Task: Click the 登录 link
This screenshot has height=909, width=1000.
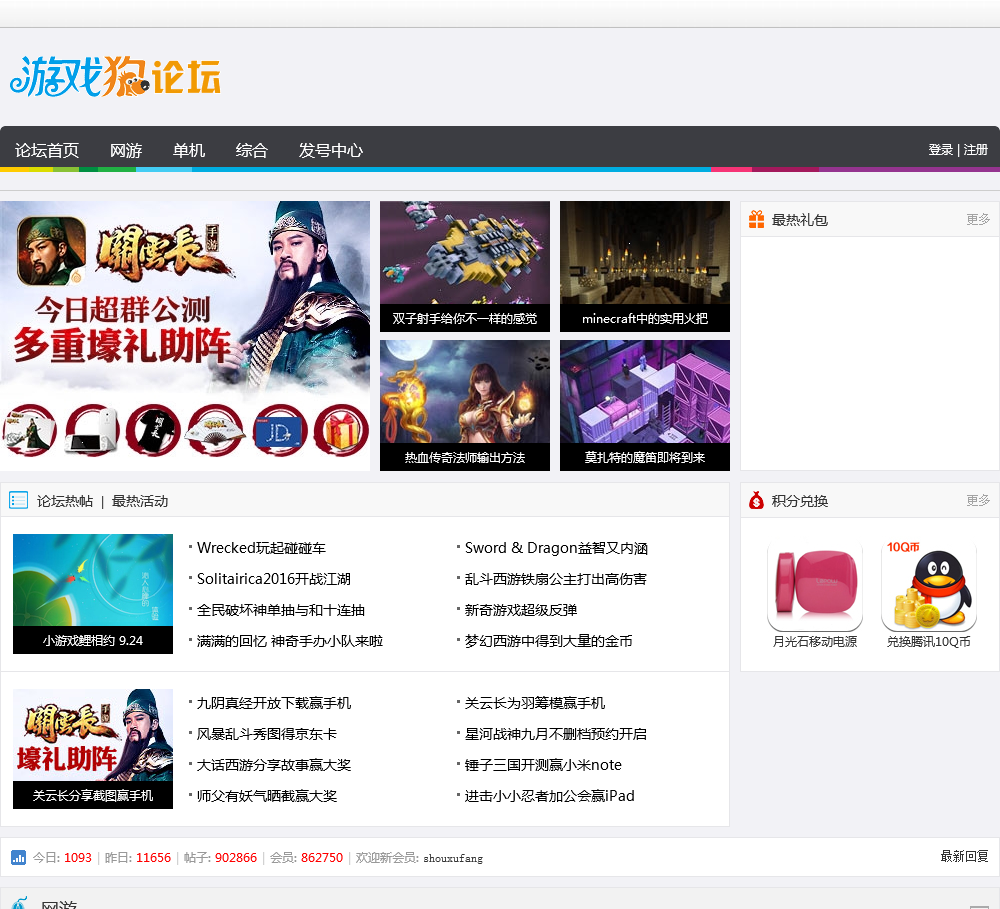Action: click(941, 150)
